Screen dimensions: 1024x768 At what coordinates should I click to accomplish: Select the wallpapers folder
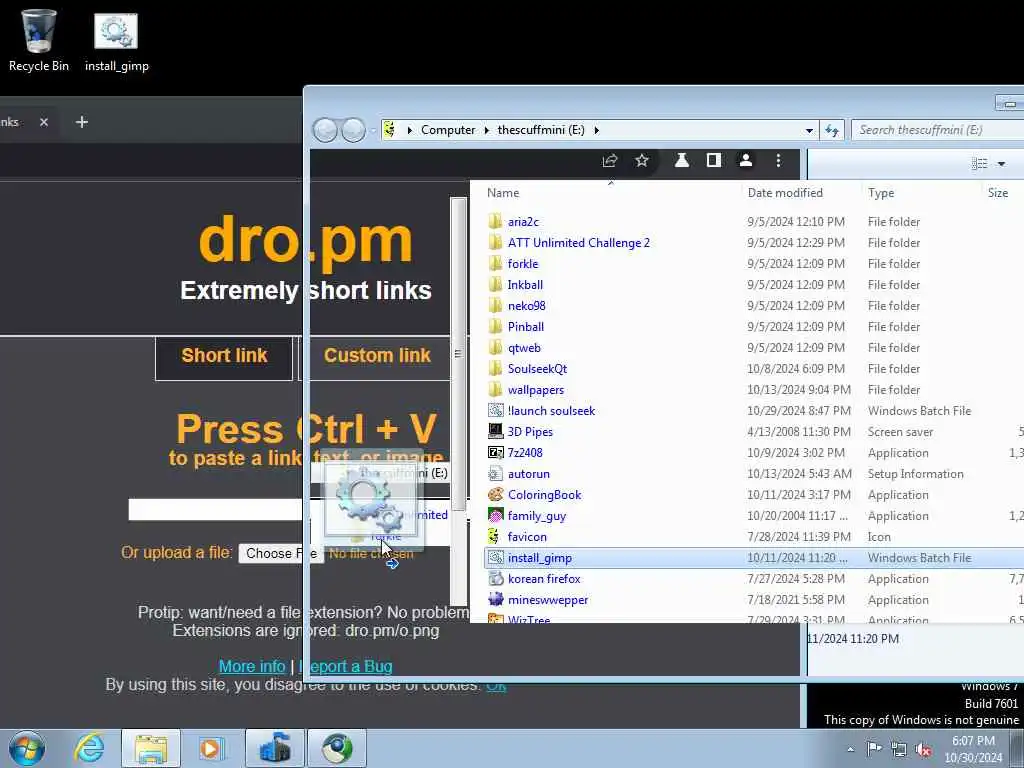click(536, 390)
